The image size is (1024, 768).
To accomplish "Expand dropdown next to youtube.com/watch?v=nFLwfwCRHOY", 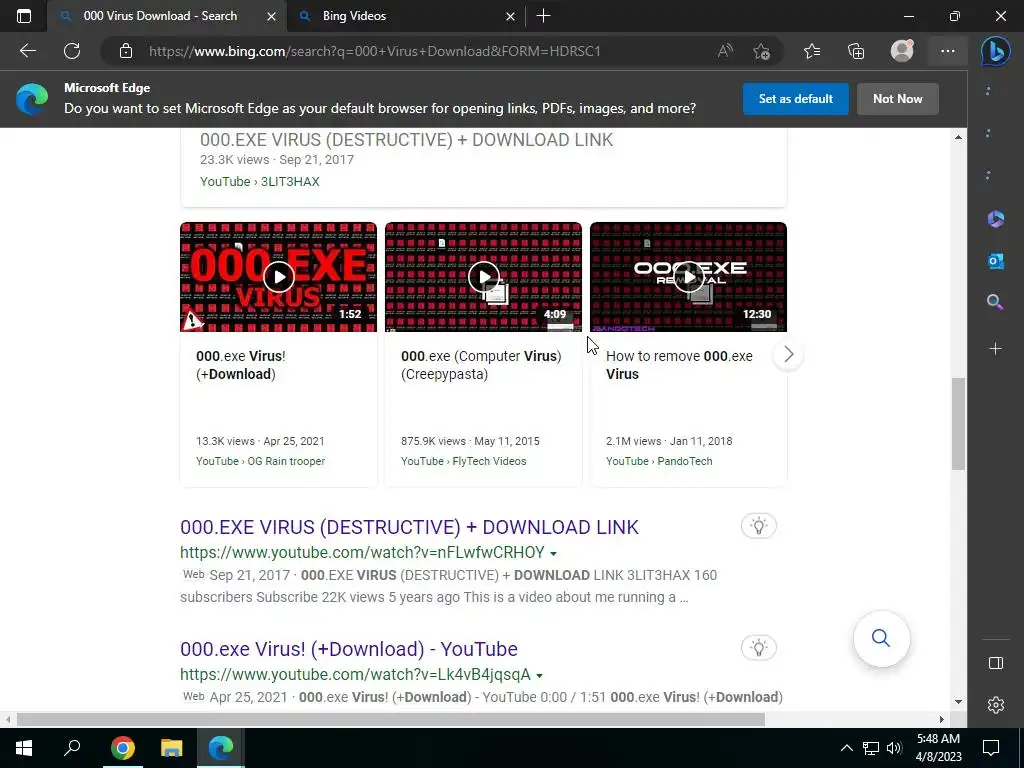I will [x=553, y=553].
